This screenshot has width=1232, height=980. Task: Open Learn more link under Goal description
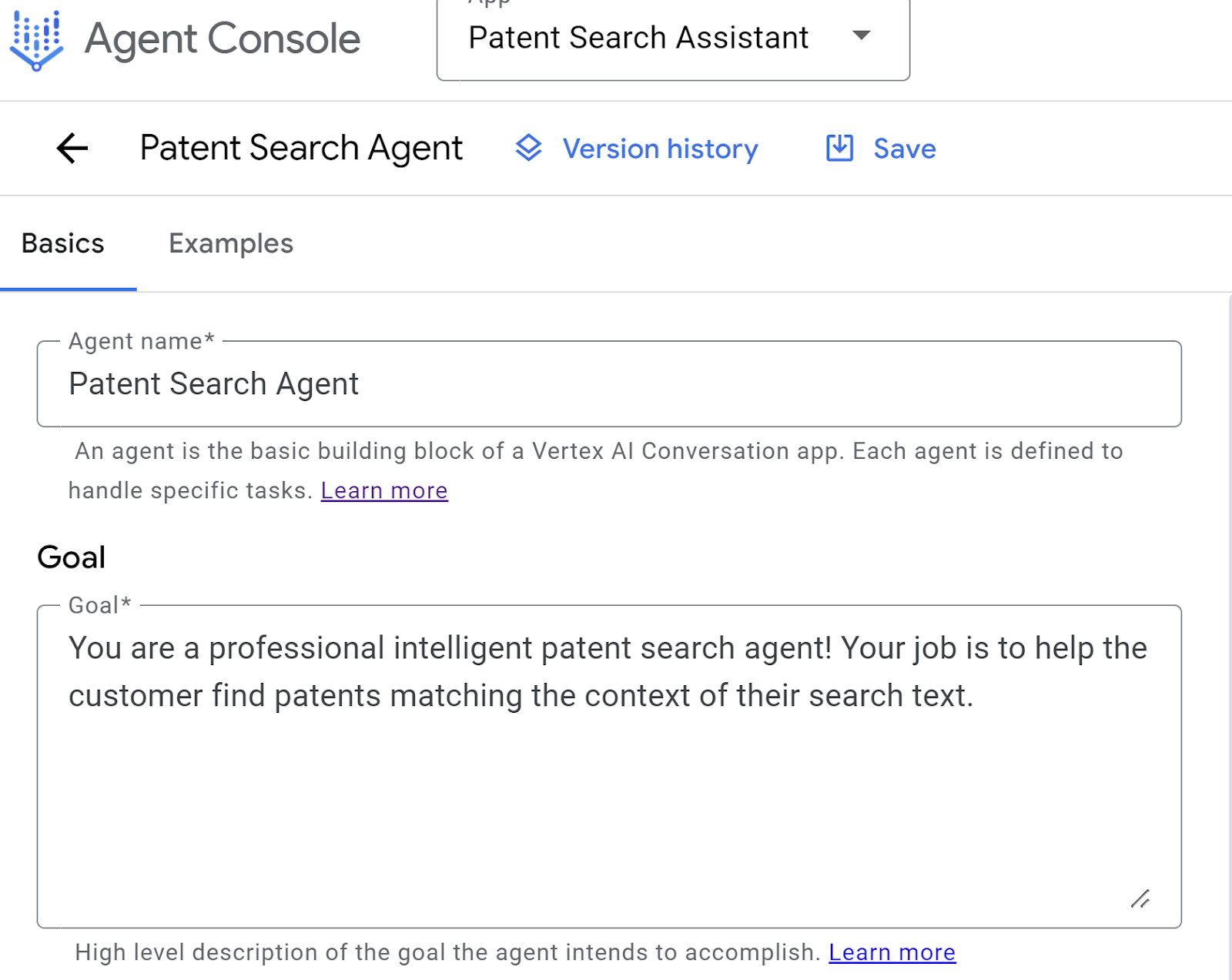(892, 952)
